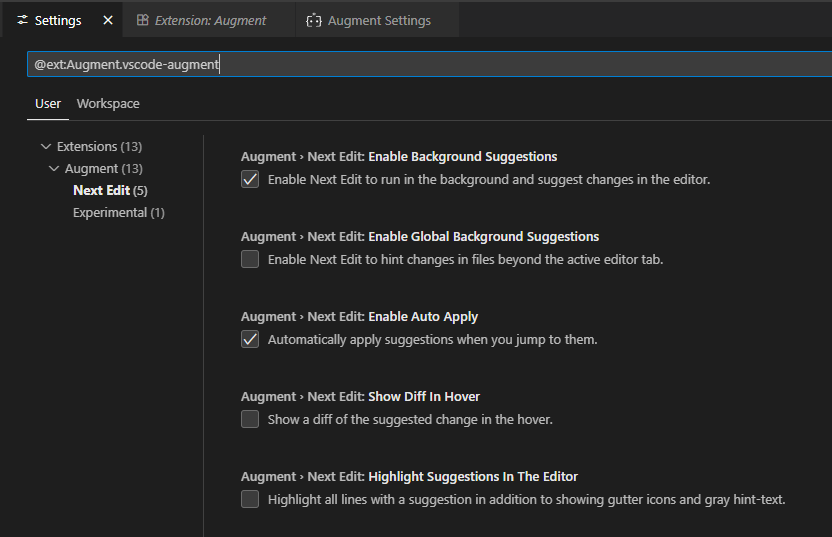Image resolution: width=832 pixels, height=537 pixels.
Task: Click the sliders icon on the Settings tab
Action: 22,20
